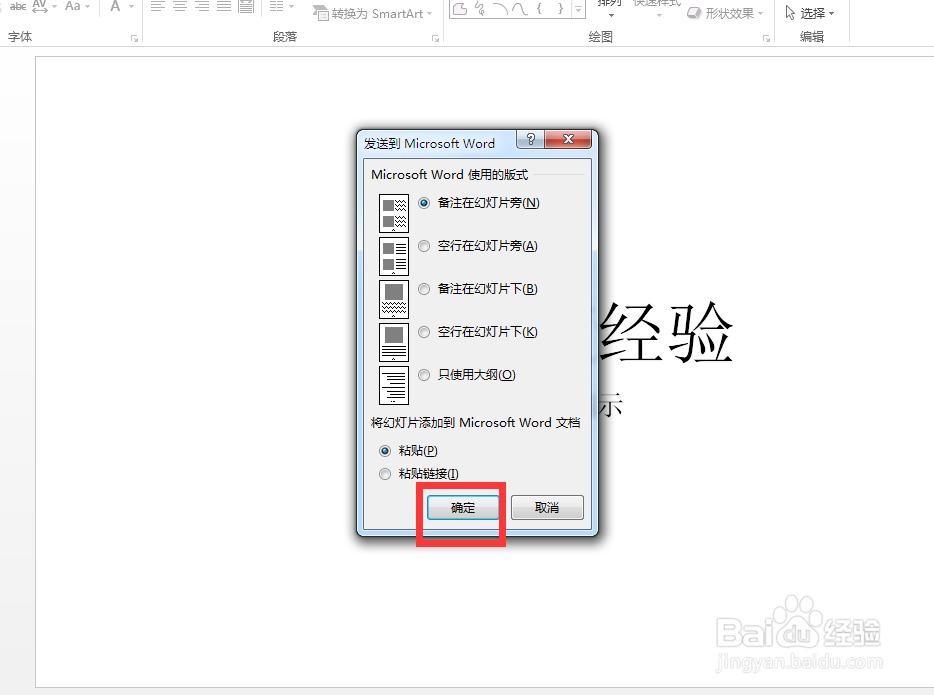Viewport: 934px width, 695px height.
Task: Expand the font color dropdown arrow
Action: [131, 7]
